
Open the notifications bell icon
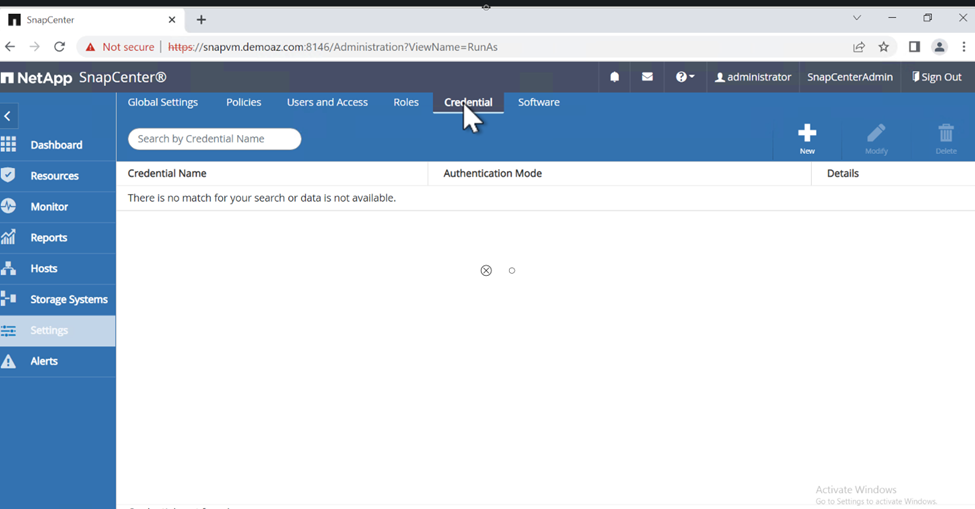pos(614,77)
